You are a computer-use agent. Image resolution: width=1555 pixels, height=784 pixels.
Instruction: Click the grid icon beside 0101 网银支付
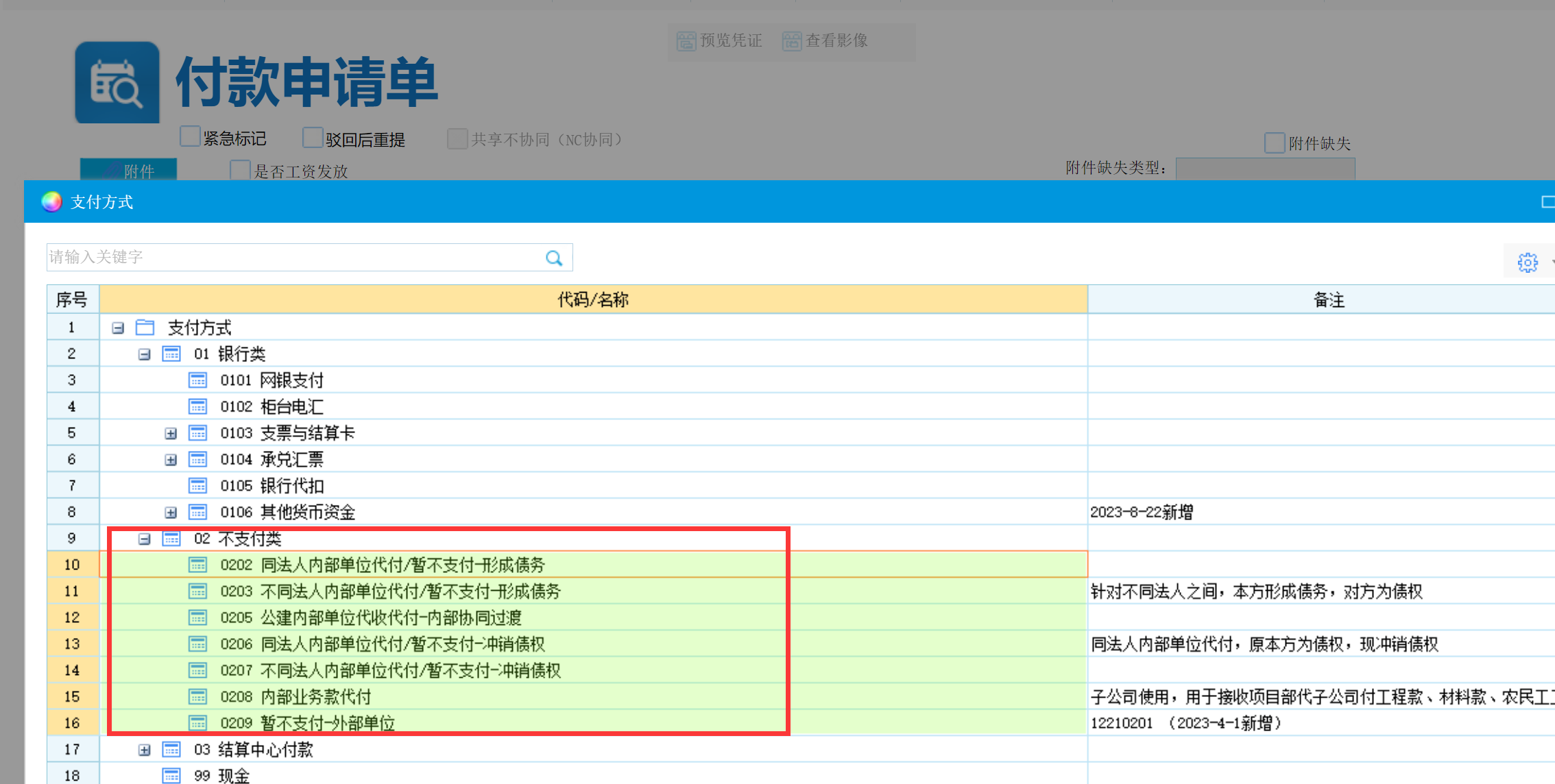pos(197,380)
